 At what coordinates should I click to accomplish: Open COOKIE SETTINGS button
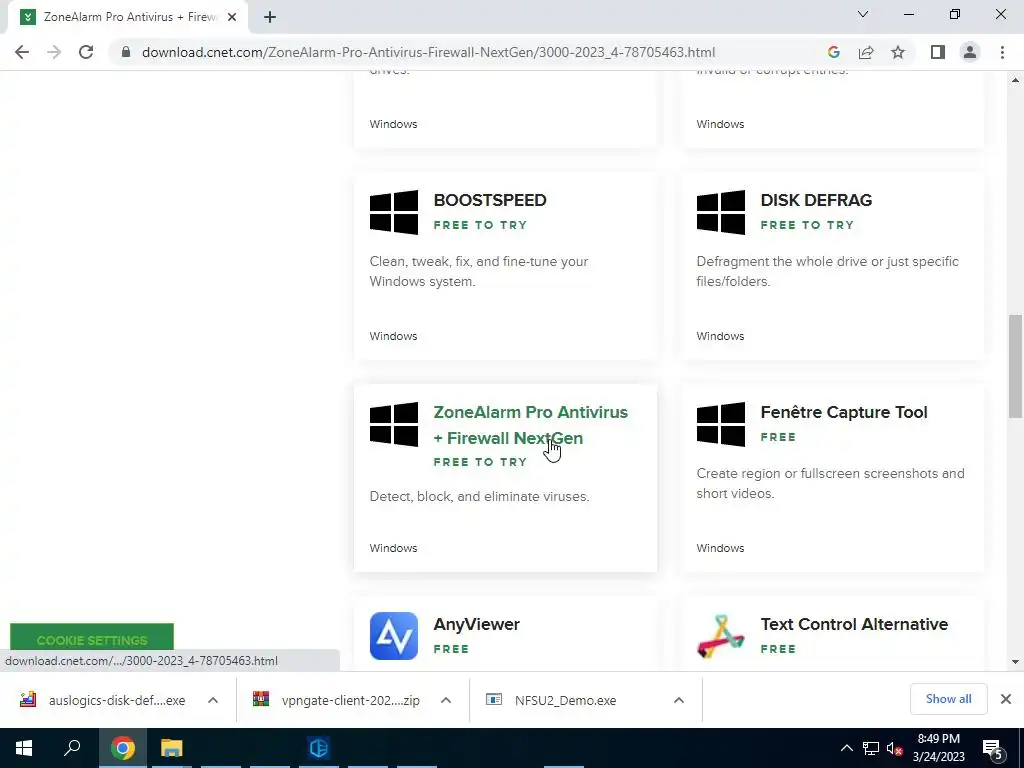(x=92, y=639)
